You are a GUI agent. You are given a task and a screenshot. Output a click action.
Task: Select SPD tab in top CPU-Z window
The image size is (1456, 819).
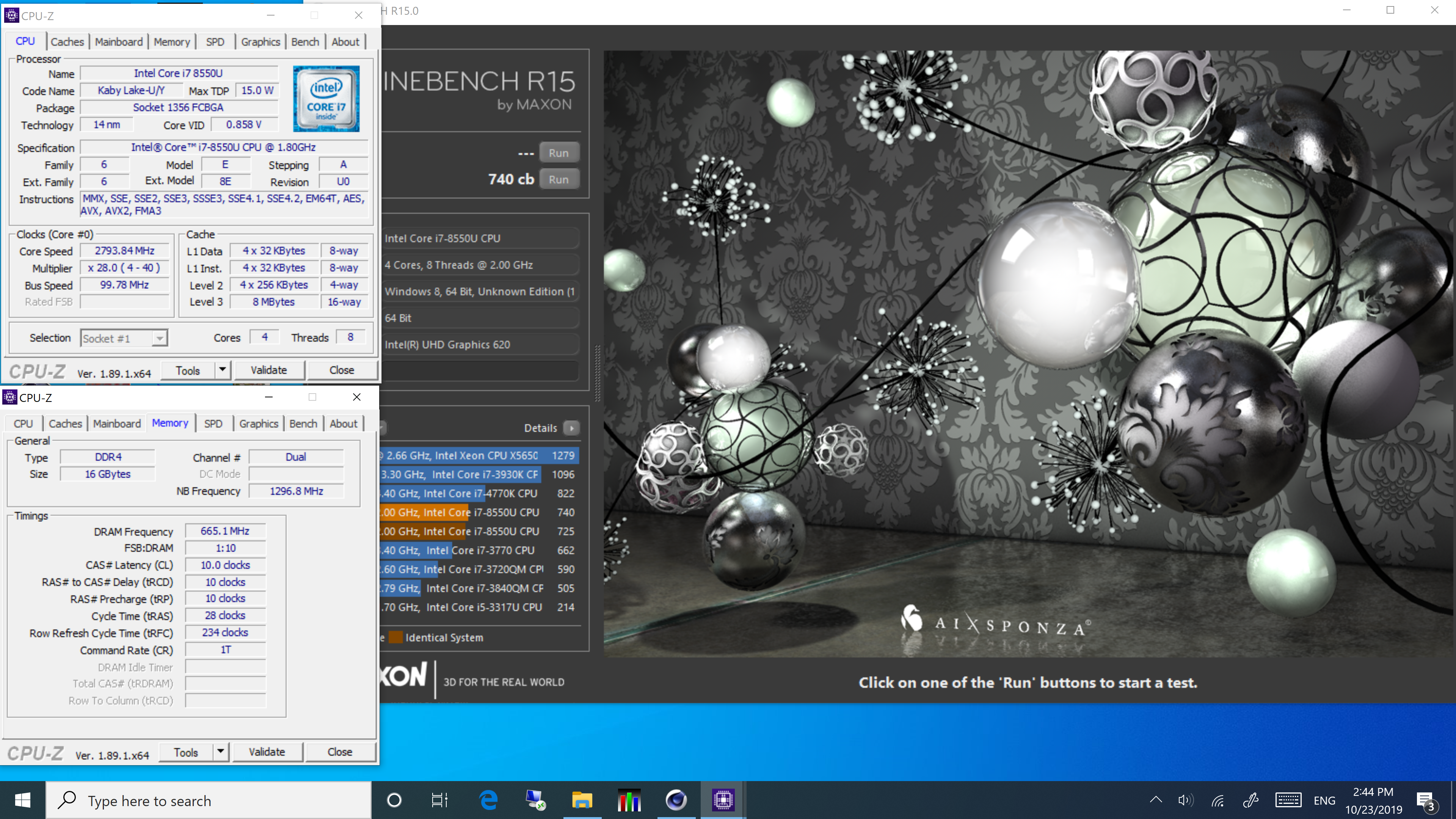(x=215, y=42)
